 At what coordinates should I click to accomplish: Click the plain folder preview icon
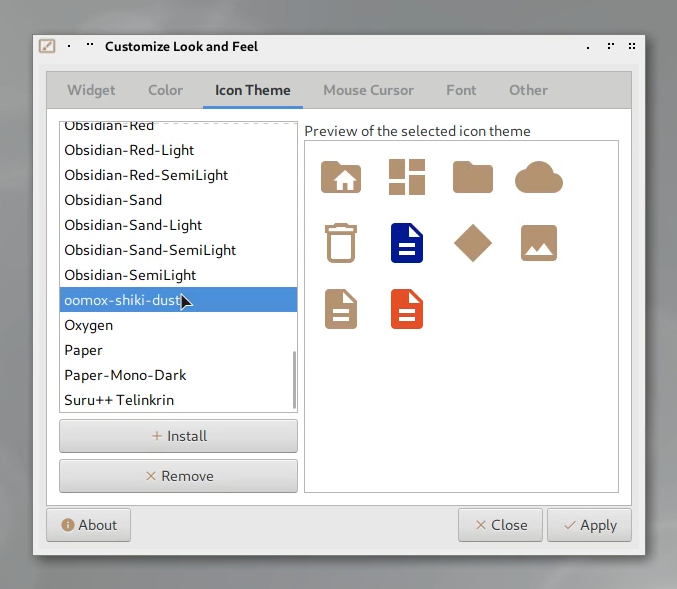click(x=473, y=177)
